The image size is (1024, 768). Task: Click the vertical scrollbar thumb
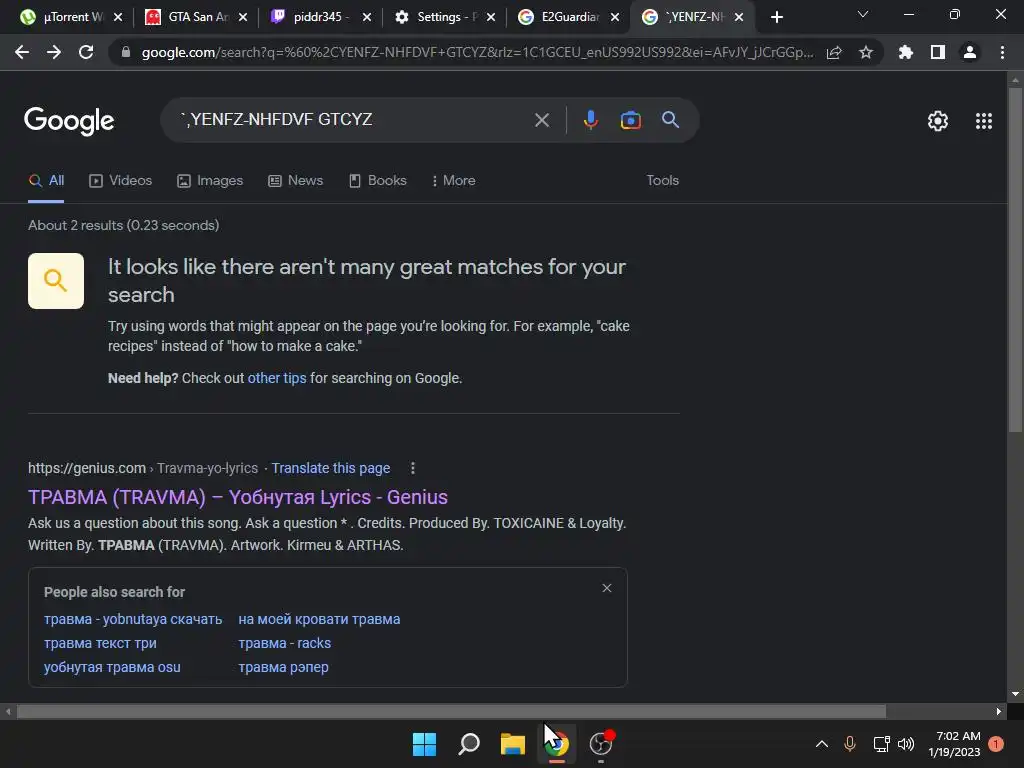(x=1015, y=260)
